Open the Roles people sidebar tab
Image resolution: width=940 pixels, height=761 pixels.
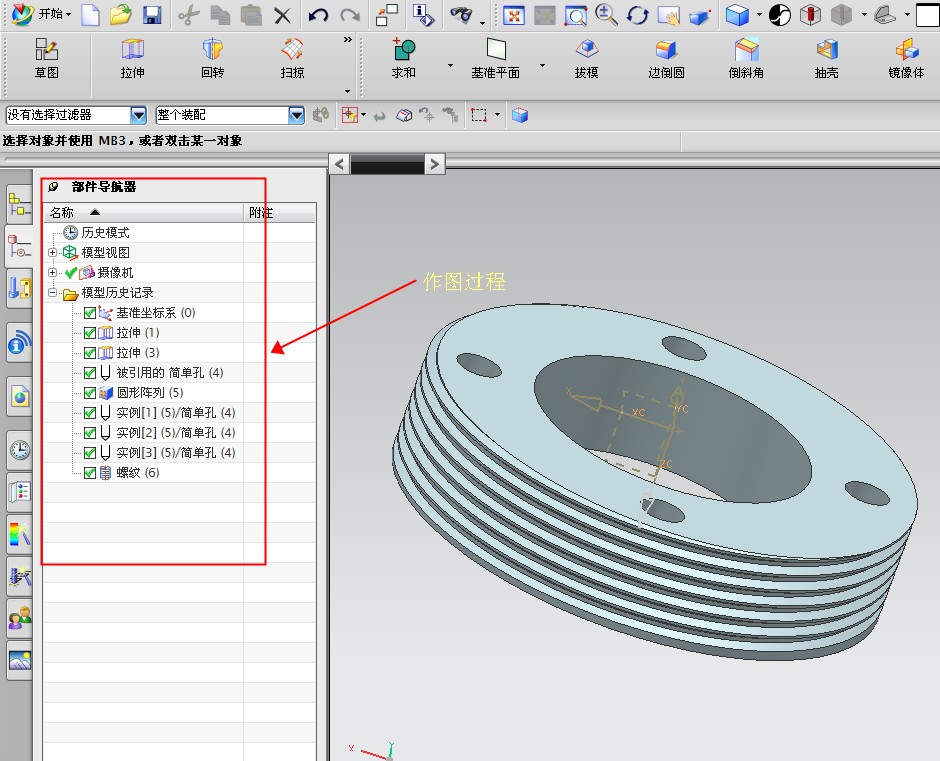(x=19, y=618)
